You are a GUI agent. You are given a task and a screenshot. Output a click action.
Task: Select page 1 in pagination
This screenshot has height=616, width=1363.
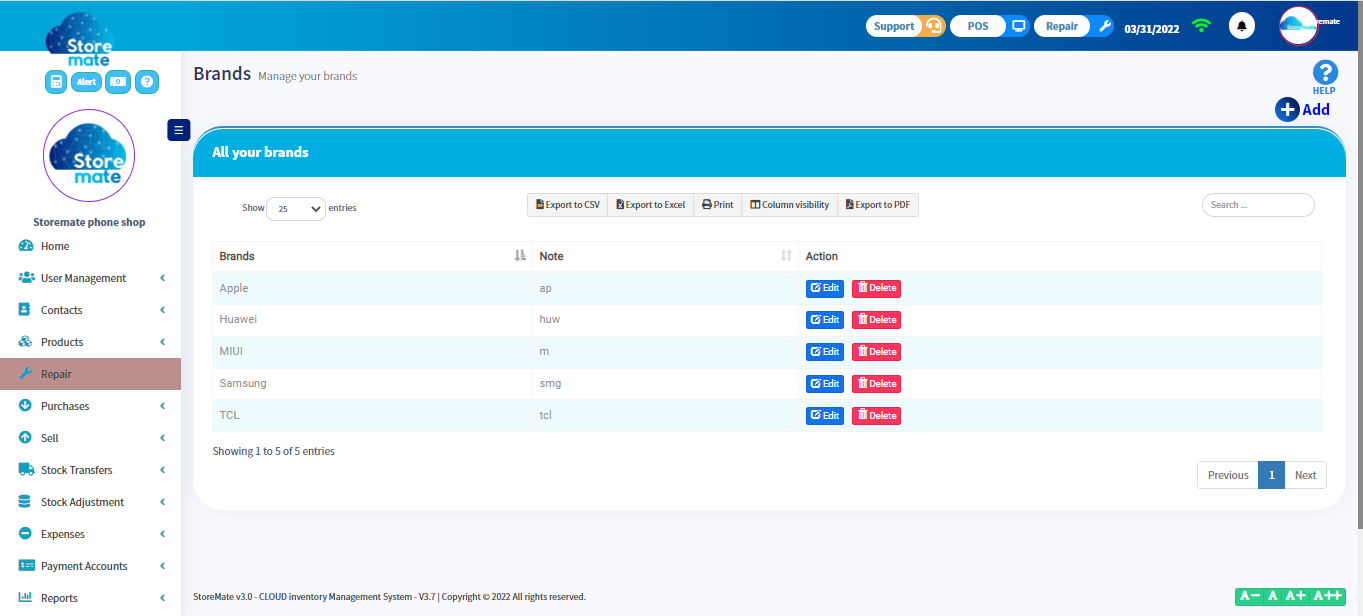pos(1271,475)
